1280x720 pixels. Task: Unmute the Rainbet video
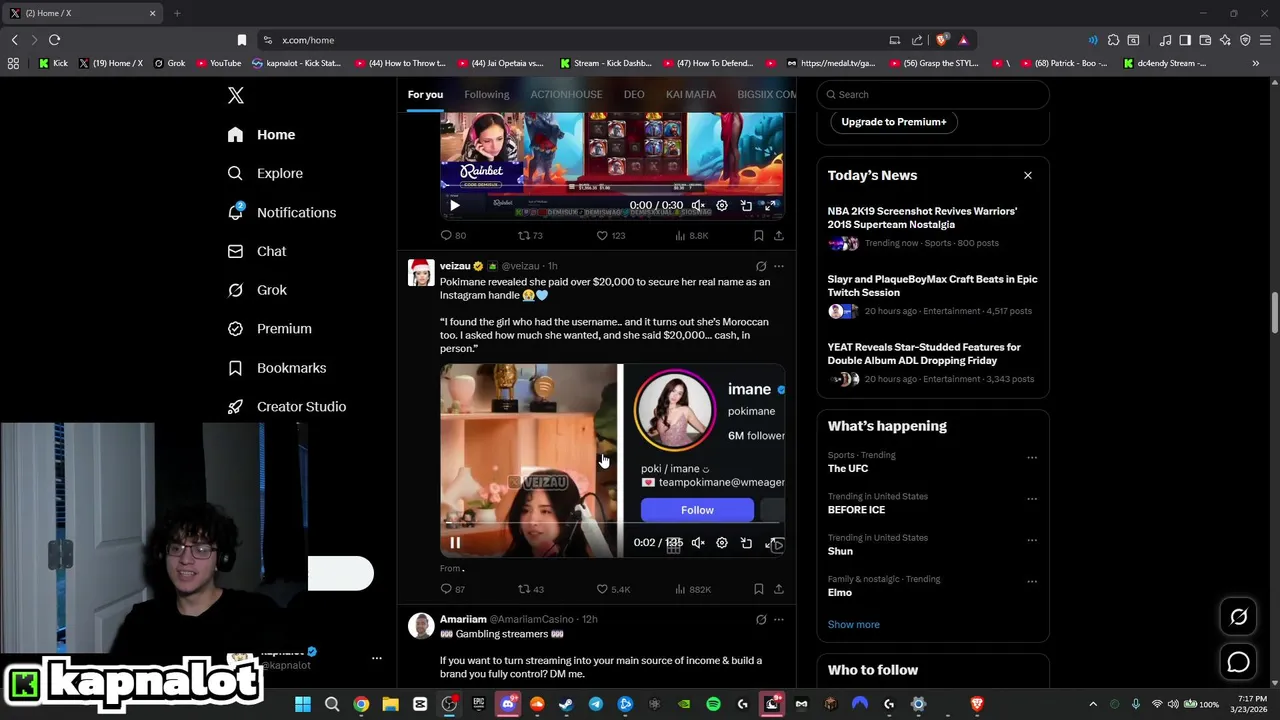pos(698,205)
